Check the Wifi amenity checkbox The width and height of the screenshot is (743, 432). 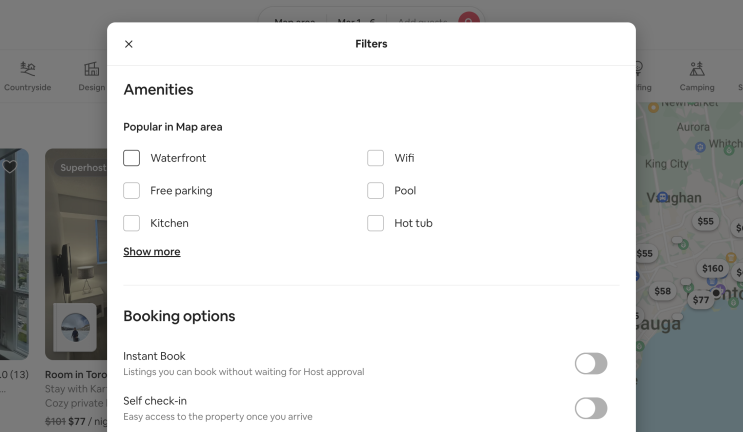coord(376,158)
